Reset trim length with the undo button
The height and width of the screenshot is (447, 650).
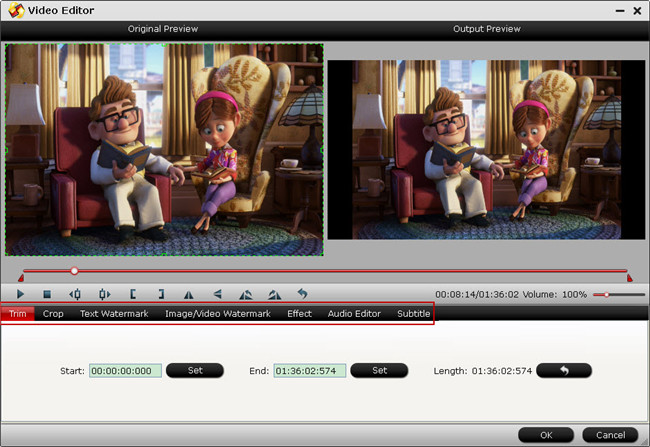pyautogui.click(x=564, y=370)
